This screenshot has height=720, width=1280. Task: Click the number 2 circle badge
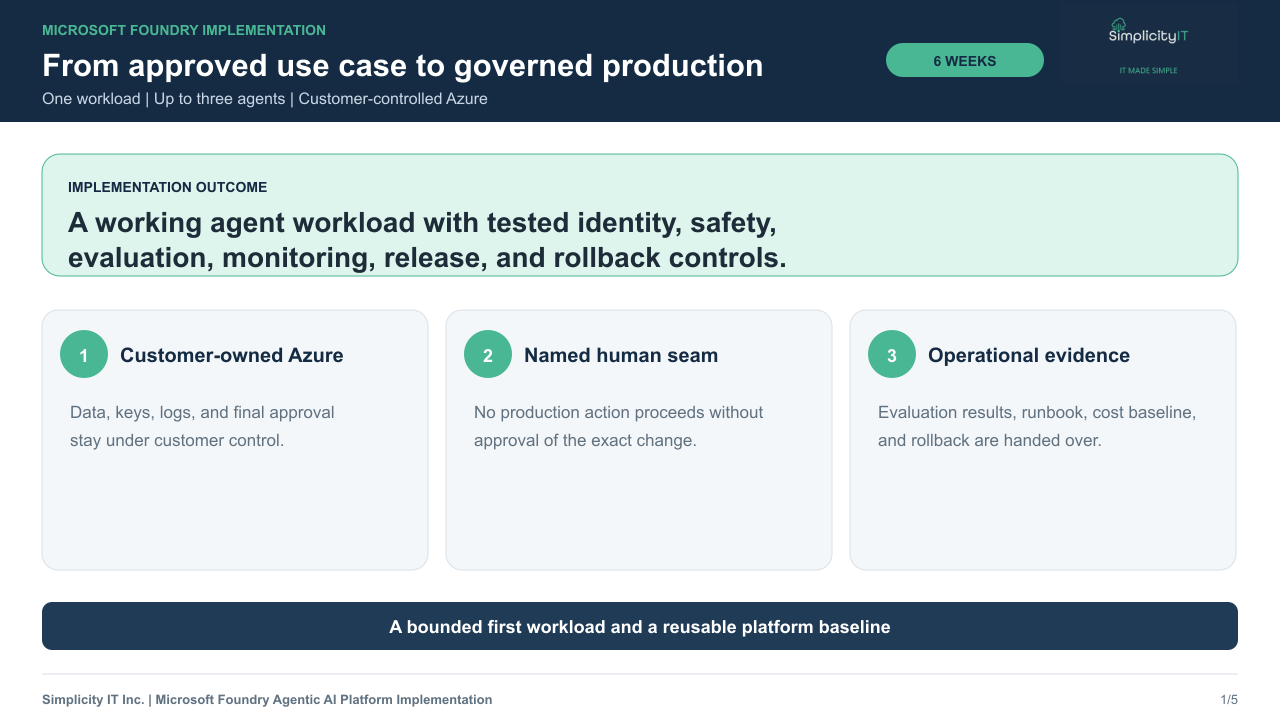coord(488,354)
